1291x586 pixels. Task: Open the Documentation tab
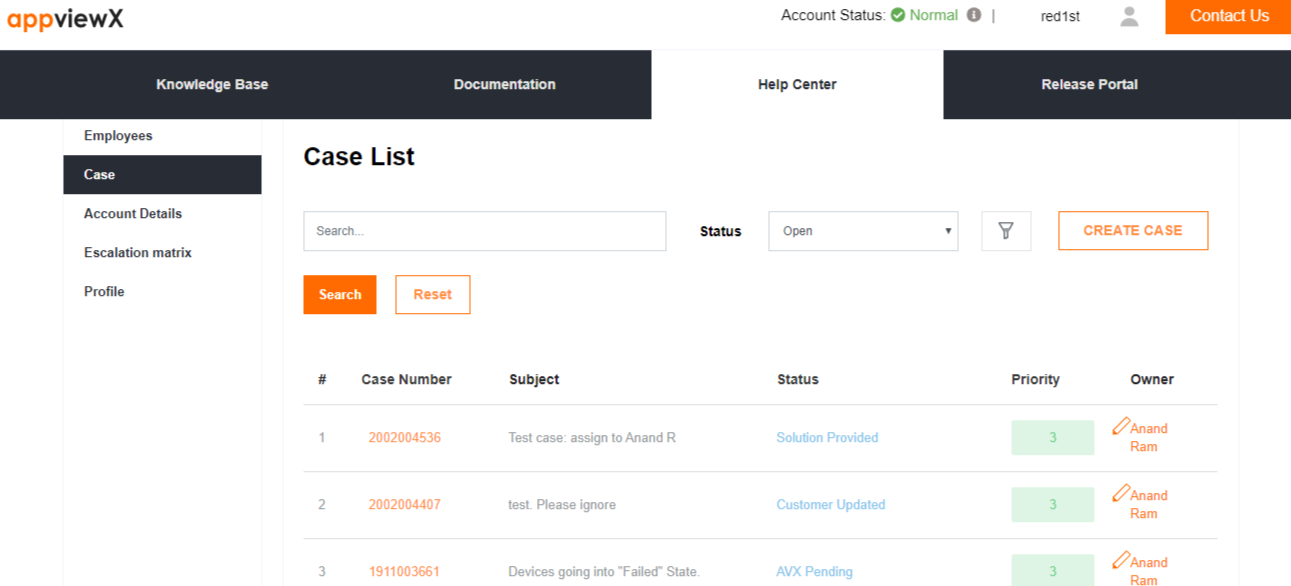[504, 85]
